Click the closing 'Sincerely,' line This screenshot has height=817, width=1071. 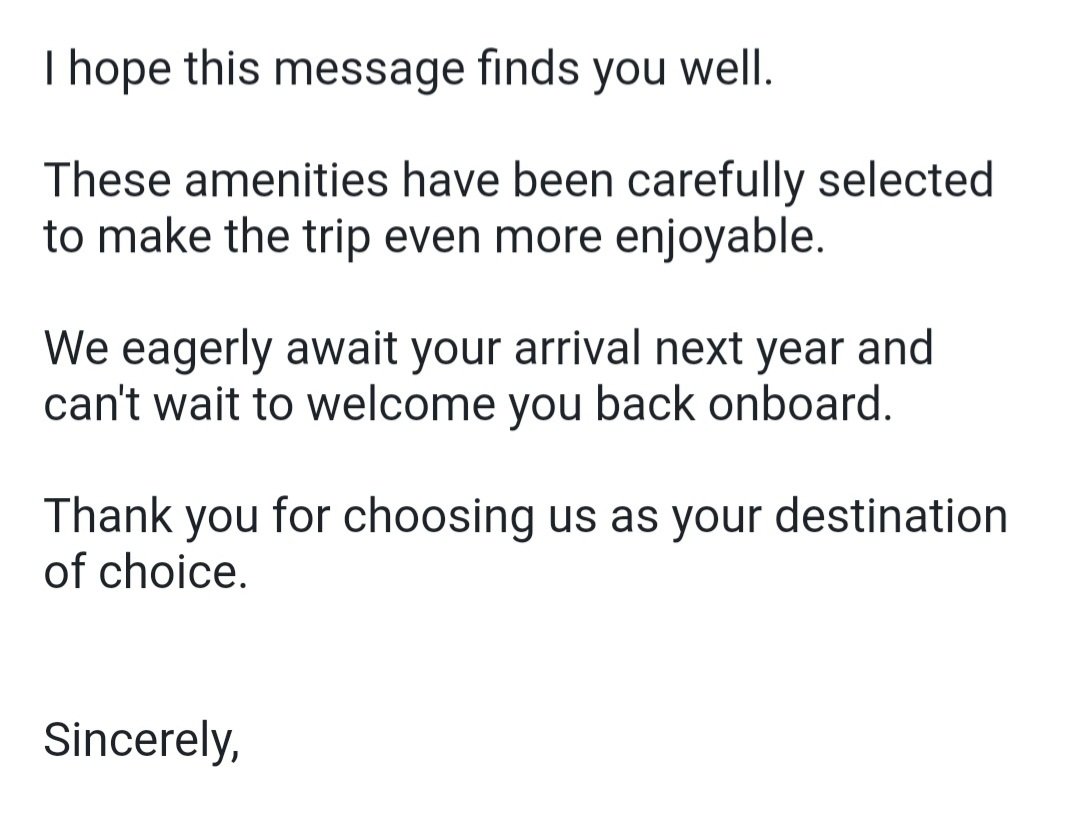(142, 740)
